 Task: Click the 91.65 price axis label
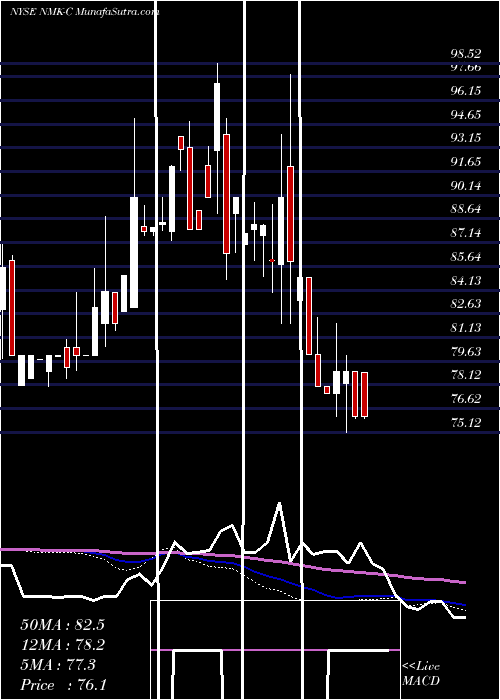tap(466, 162)
